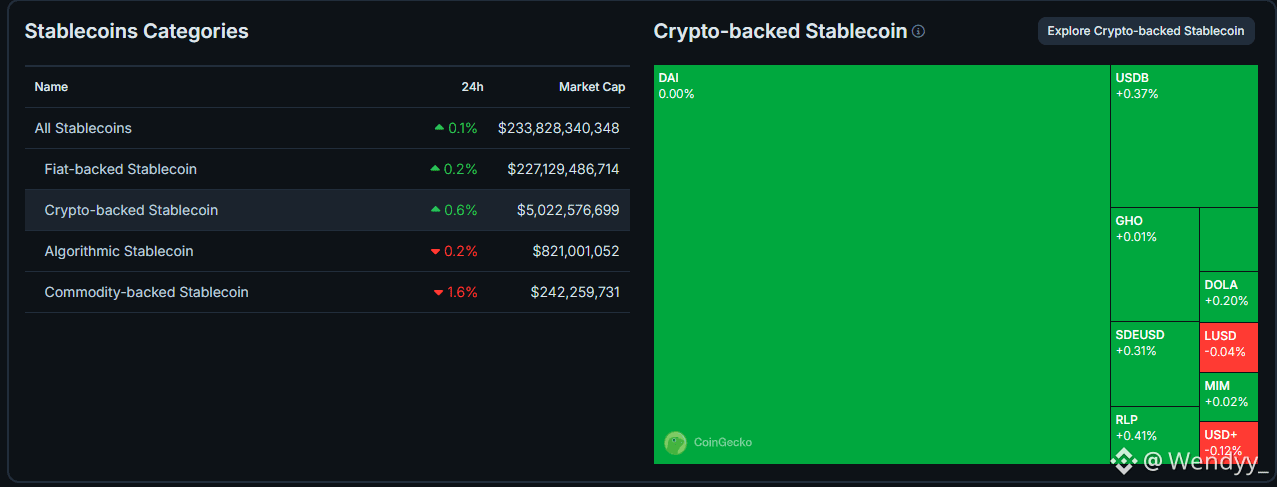Open the USDB treemap tile
The height and width of the screenshot is (487, 1277).
click(x=1184, y=137)
